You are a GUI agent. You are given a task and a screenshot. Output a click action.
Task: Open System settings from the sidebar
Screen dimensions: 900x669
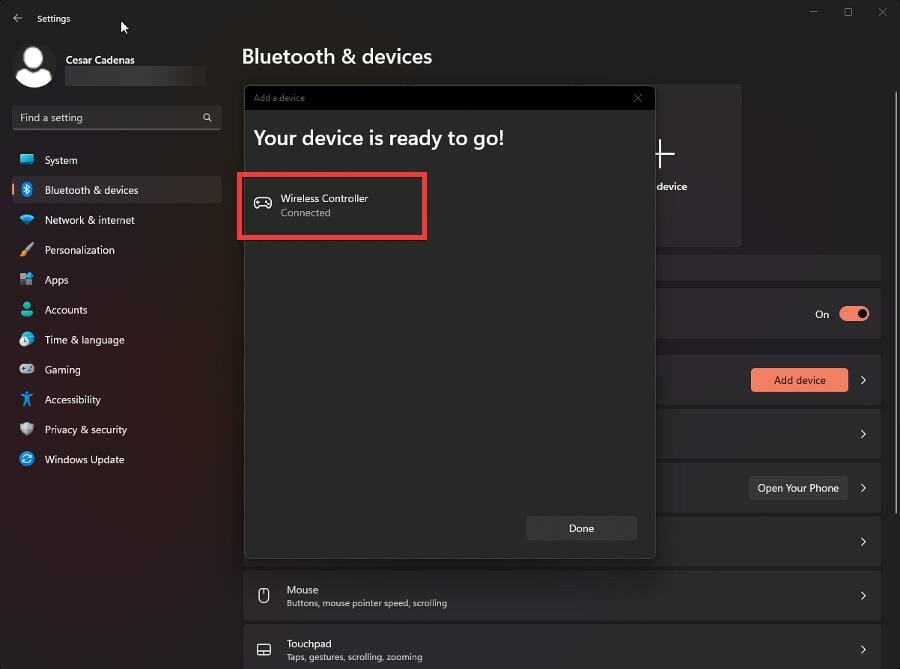60,160
